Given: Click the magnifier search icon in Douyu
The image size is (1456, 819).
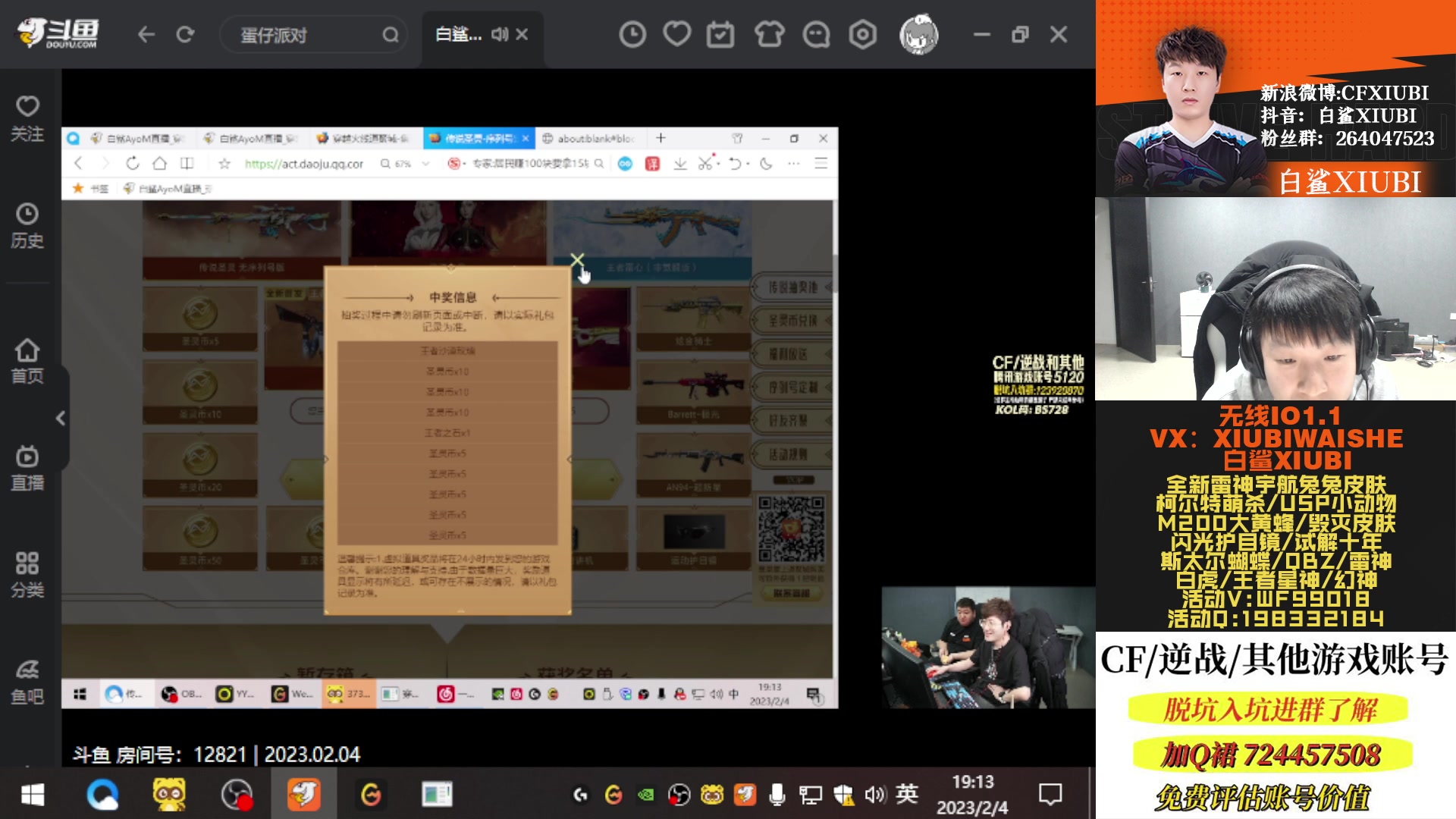Looking at the screenshot, I should pos(390,35).
